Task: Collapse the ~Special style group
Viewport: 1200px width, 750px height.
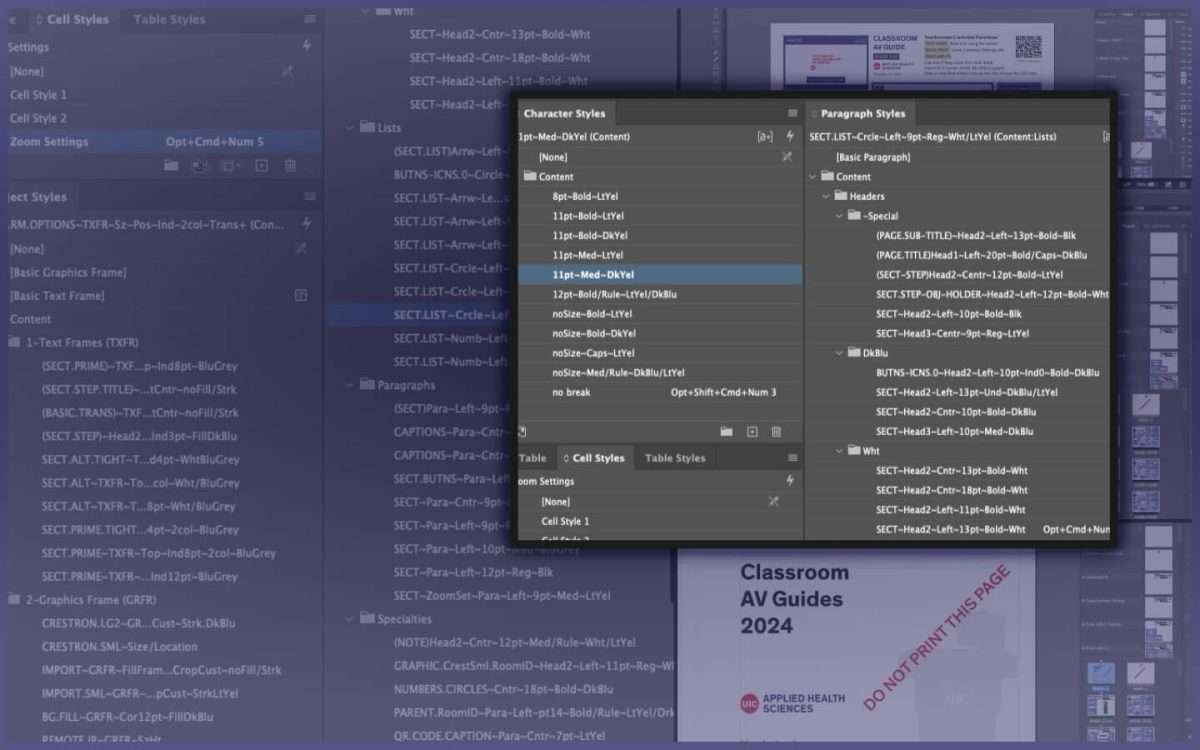Action: click(x=840, y=216)
